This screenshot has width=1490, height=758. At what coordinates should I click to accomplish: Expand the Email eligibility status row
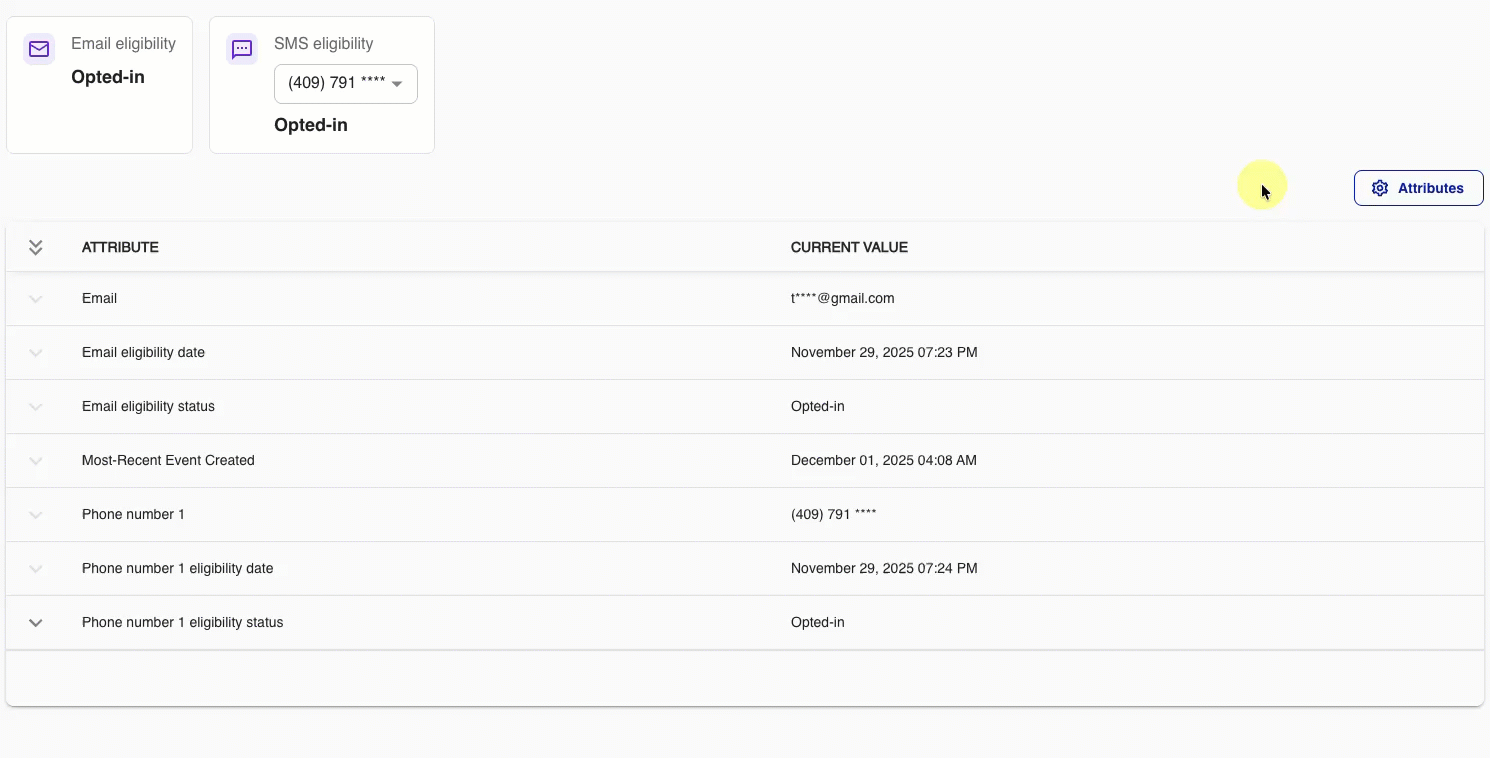pos(36,406)
